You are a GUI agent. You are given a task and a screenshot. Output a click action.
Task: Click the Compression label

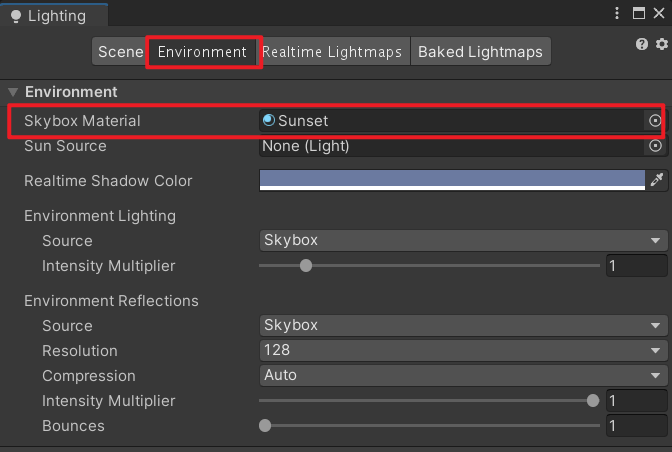point(89,376)
